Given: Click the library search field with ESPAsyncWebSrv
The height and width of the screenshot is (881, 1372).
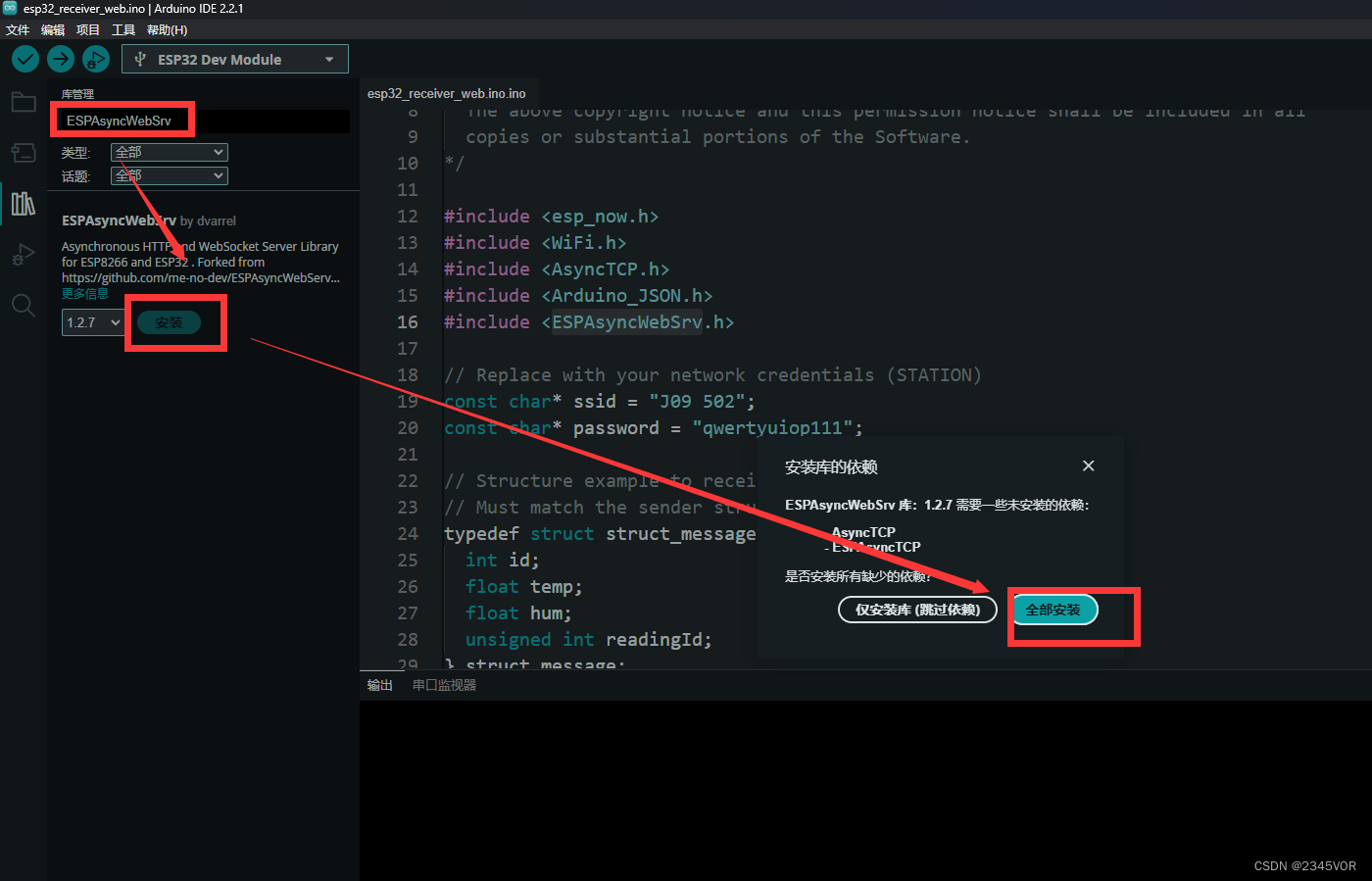Looking at the screenshot, I should coord(201,121).
